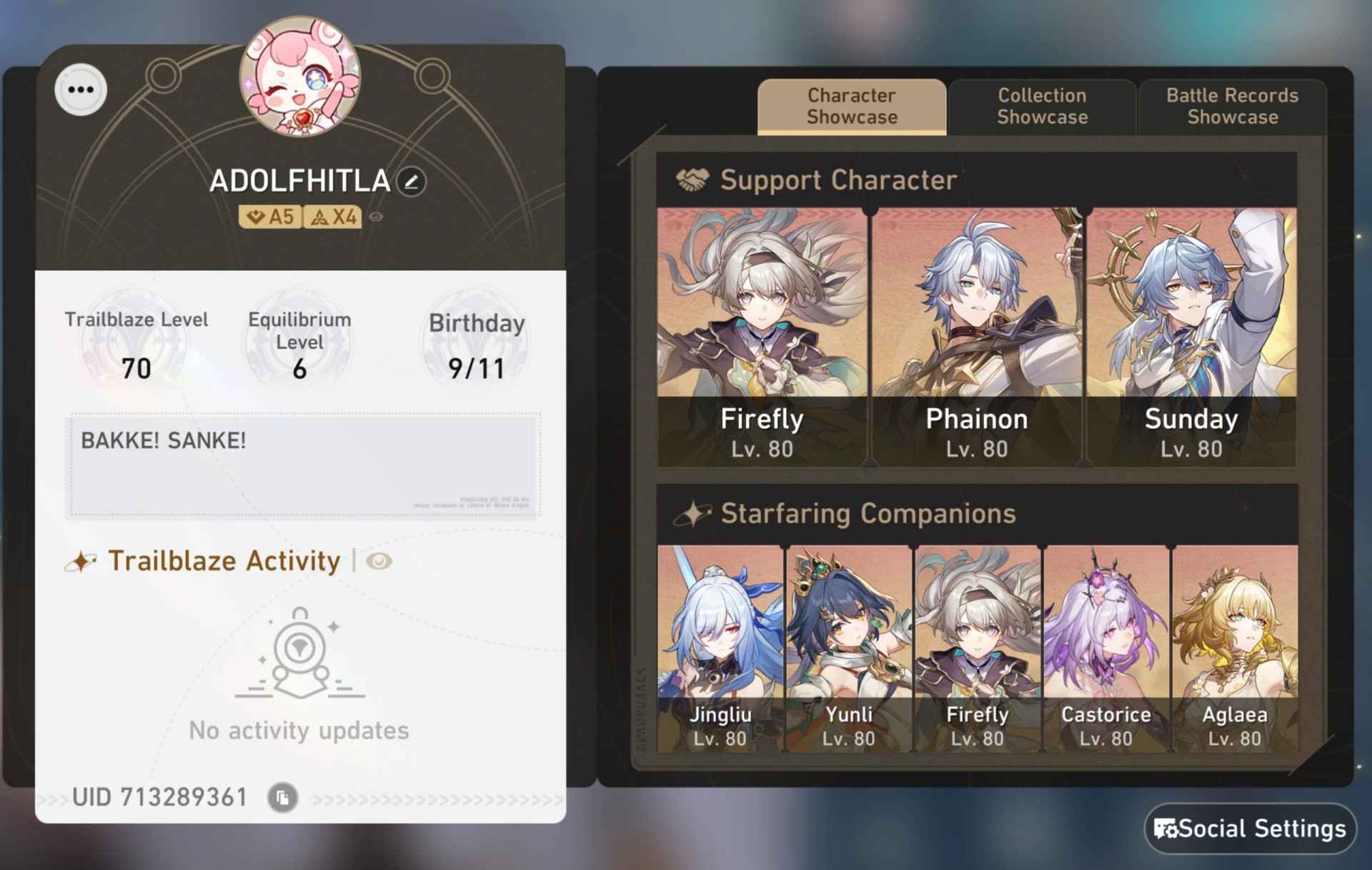Screen dimensions: 1372x870
Task: Select the Phainon support character card
Action: (977, 337)
